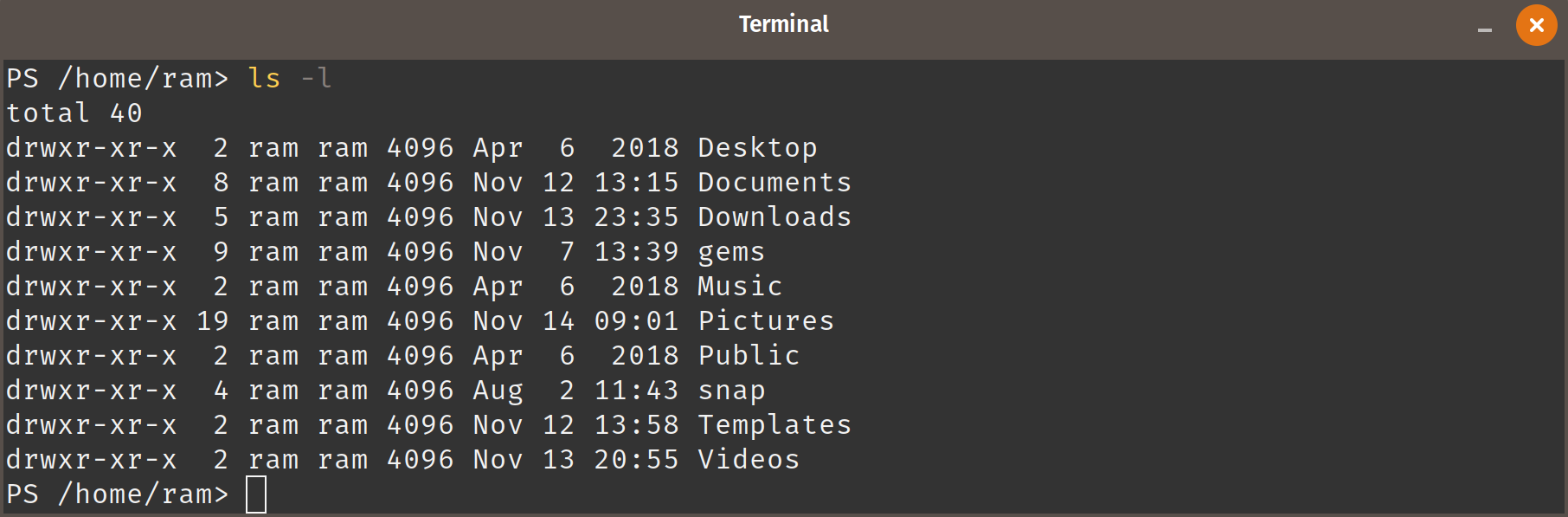Select the Pictures directory name
Viewport: 1568px width, 517px height.
[x=766, y=321]
